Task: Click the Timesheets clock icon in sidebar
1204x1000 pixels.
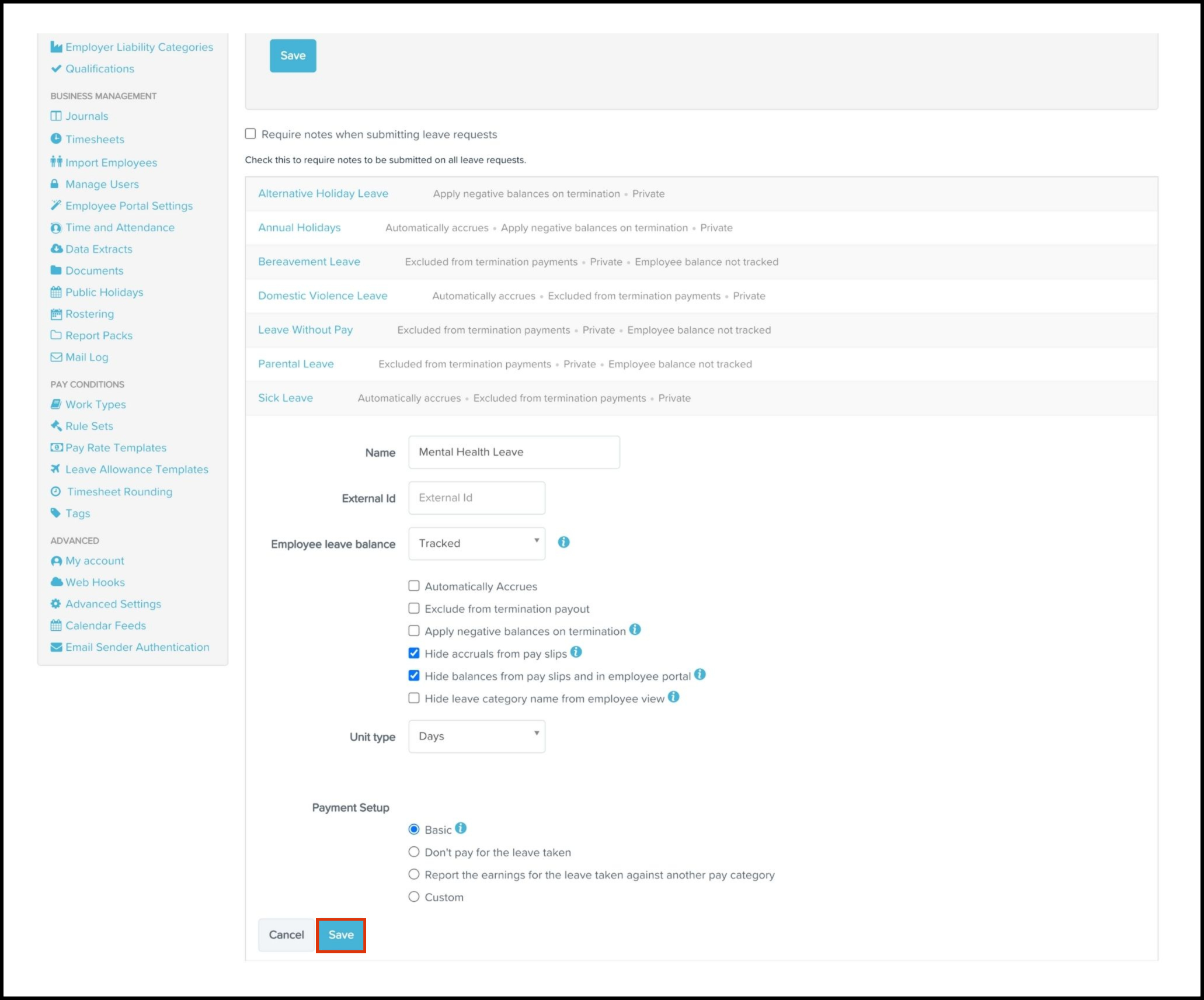Action: [x=56, y=139]
